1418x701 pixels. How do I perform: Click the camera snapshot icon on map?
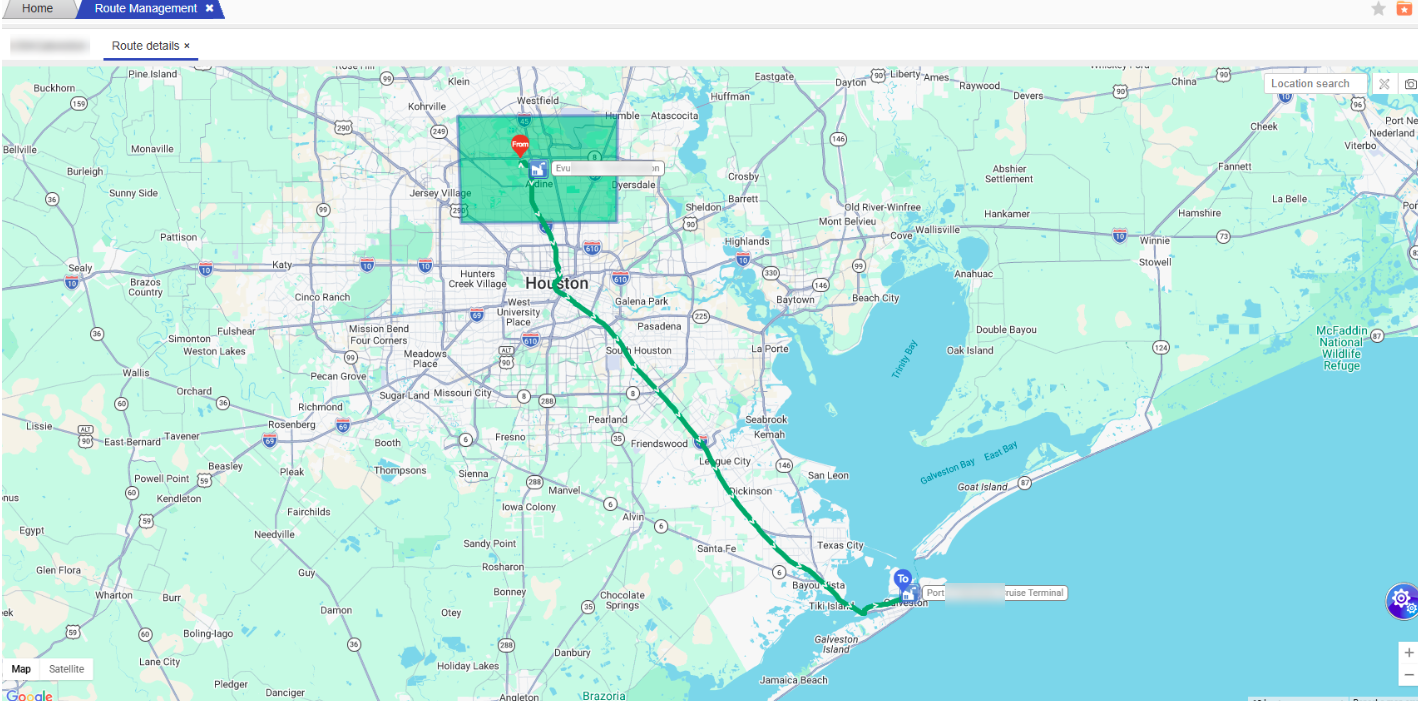(1410, 84)
